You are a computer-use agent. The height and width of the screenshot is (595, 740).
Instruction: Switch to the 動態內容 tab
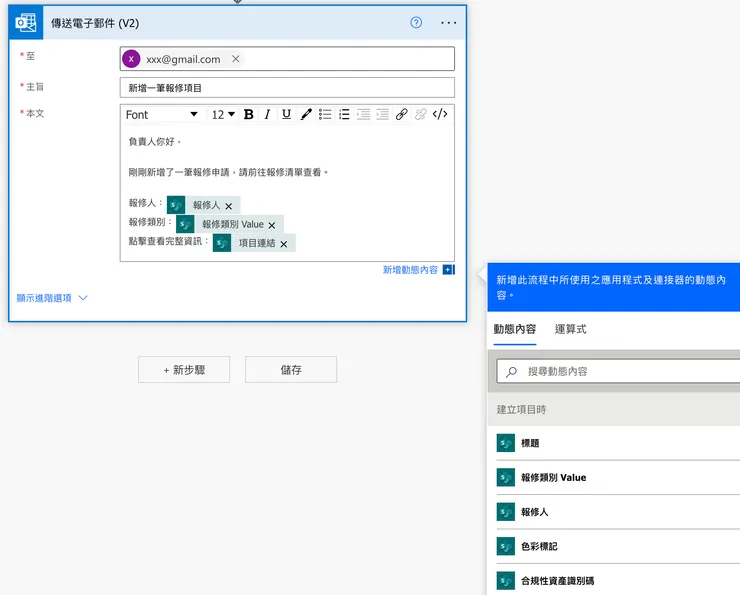[x=514, y=329]
